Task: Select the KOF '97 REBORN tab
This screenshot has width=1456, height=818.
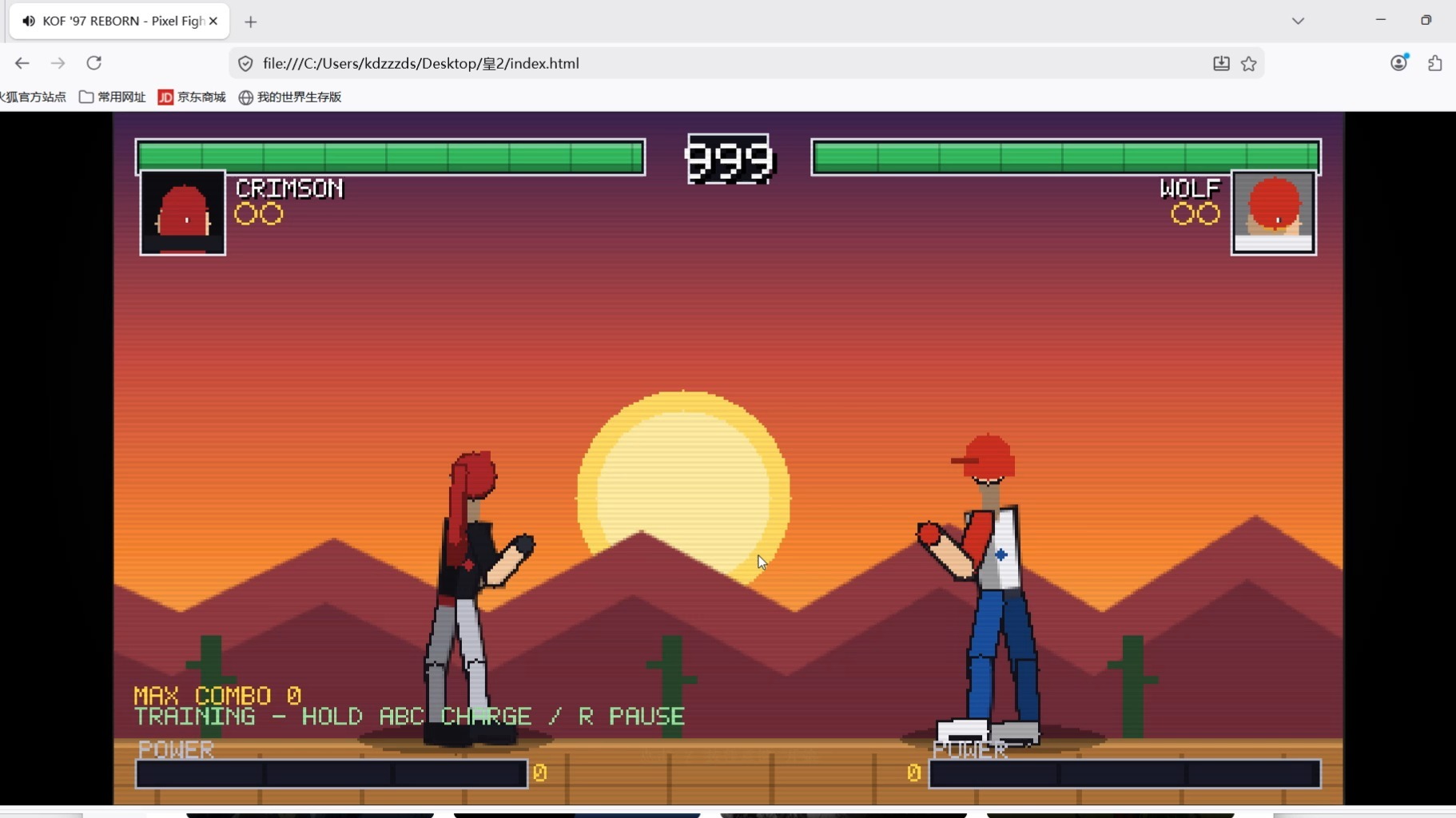Action: 120,21
